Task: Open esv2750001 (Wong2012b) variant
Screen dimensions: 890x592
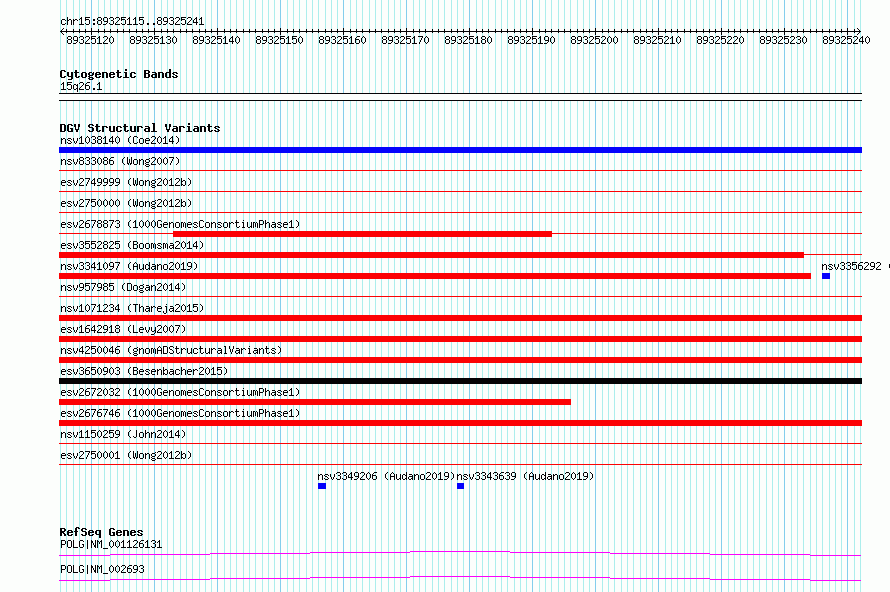Action: (126, 455)
